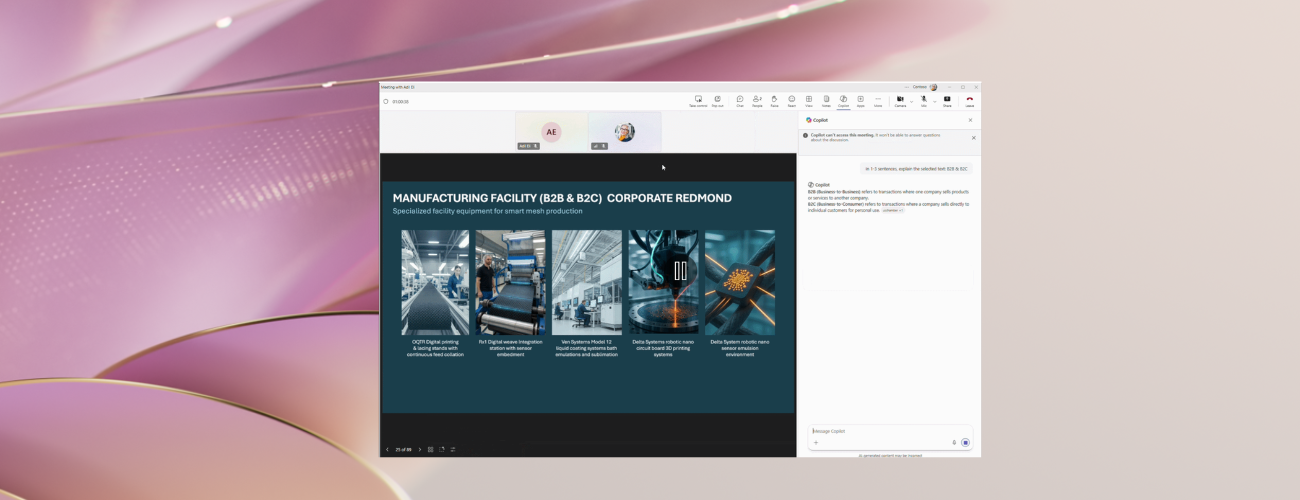
Task: Click the Copilot logo in panel header
Action: point(809,120)
